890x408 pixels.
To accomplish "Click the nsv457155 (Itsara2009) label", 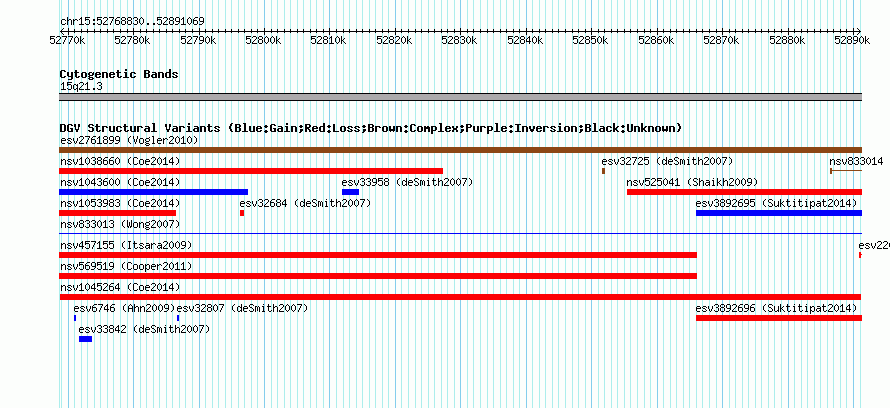I will pyautogui.click(x=126, y=245).
